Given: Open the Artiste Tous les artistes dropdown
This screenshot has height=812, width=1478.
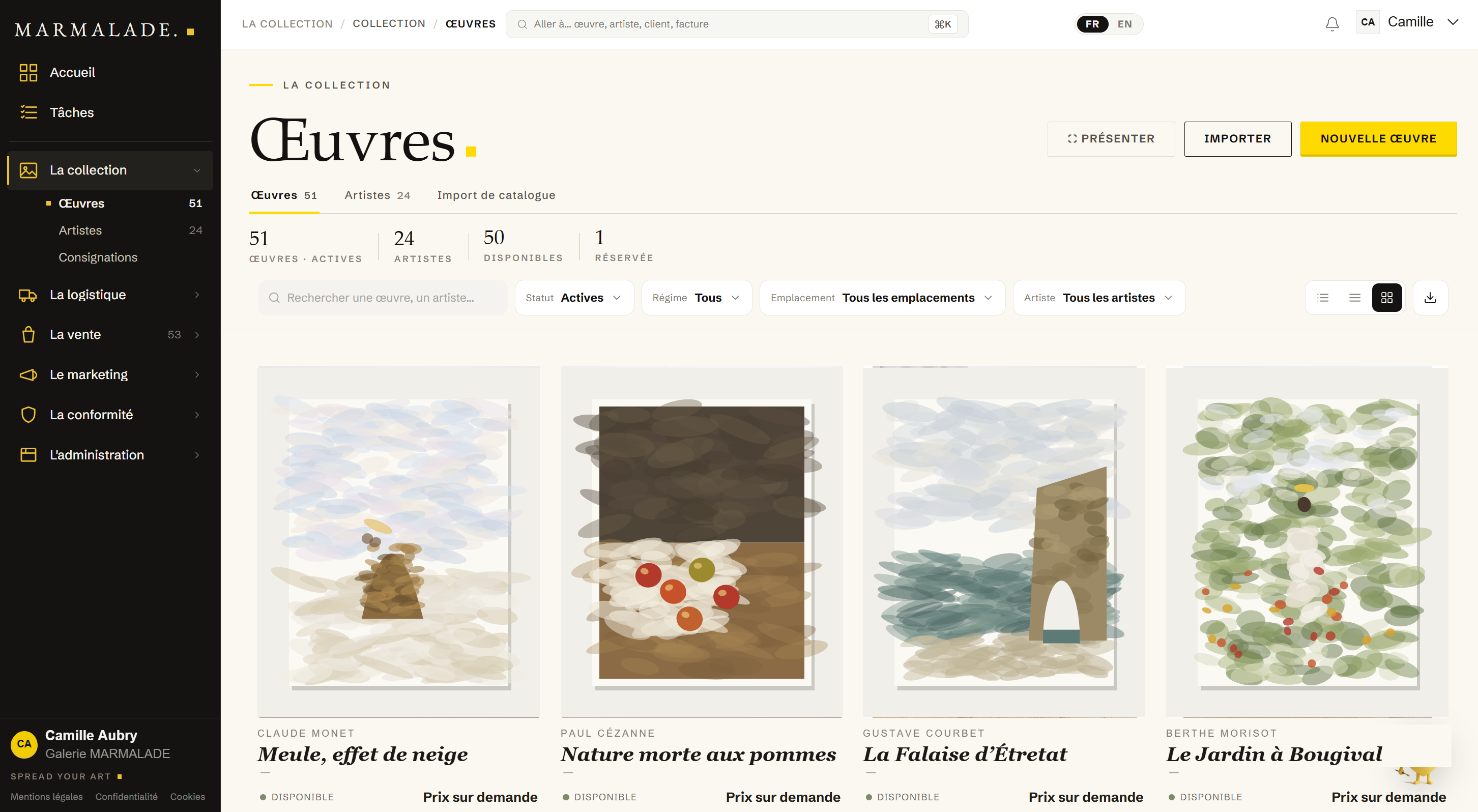Looking at the screenshot, I should pyautogui.click(x=1099, y=297).
